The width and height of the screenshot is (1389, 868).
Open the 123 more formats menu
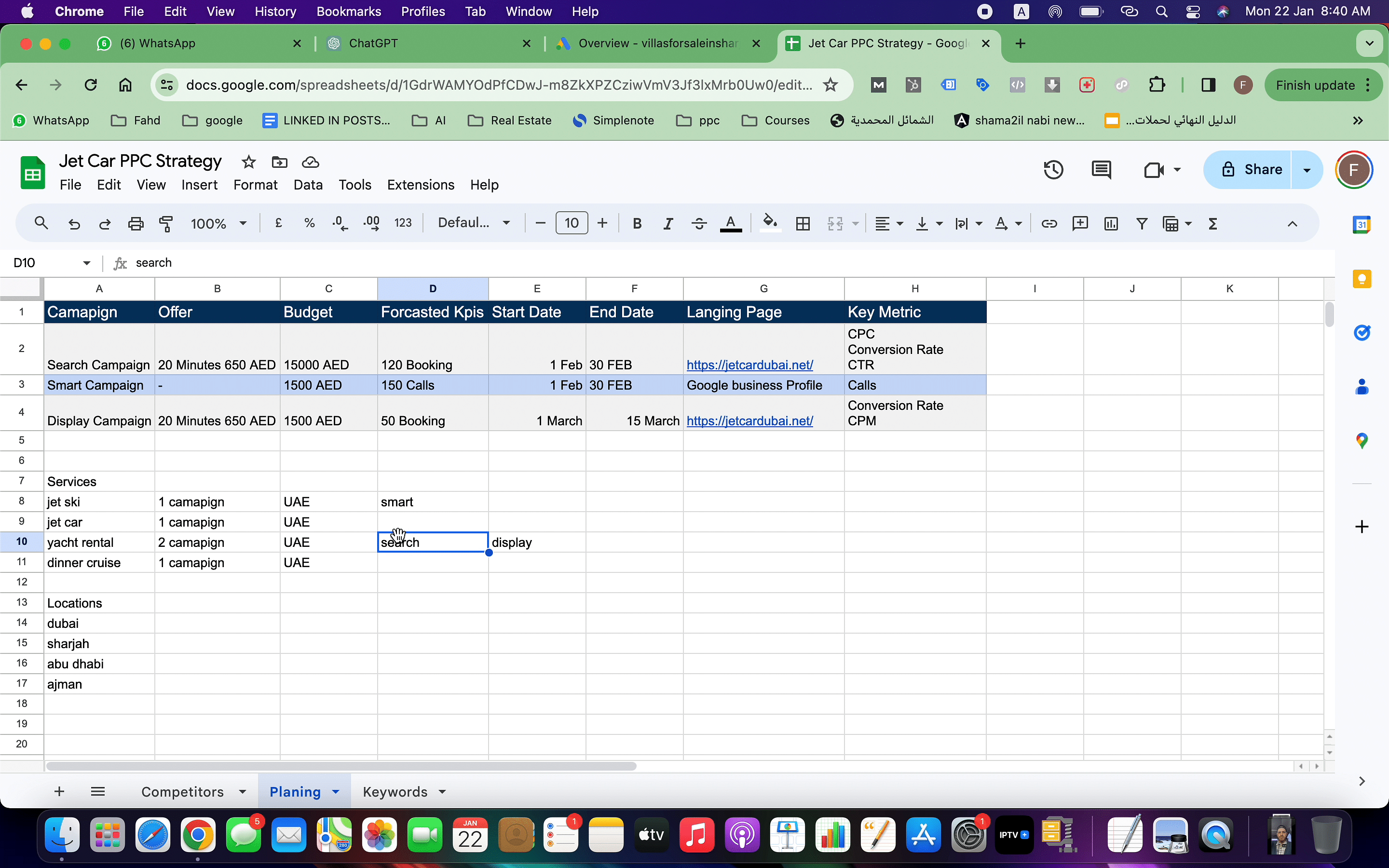tap(403, 223)
